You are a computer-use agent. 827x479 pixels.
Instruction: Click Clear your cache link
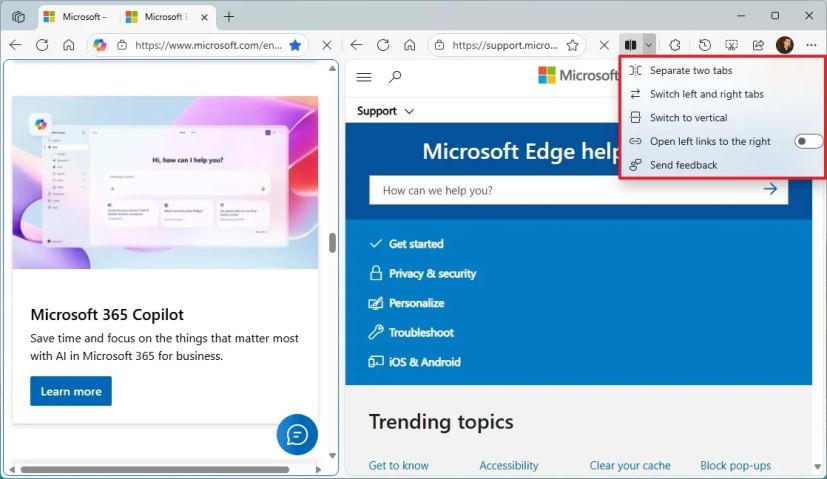click(630, 465)
